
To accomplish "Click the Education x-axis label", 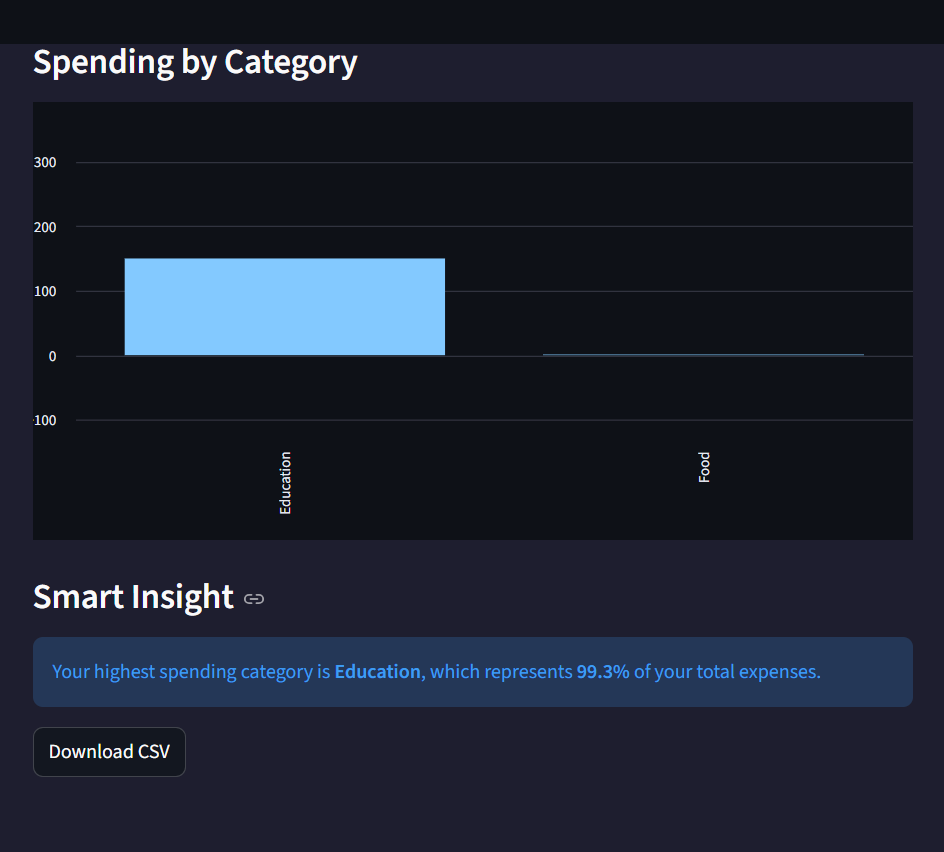I will (285, 483).
